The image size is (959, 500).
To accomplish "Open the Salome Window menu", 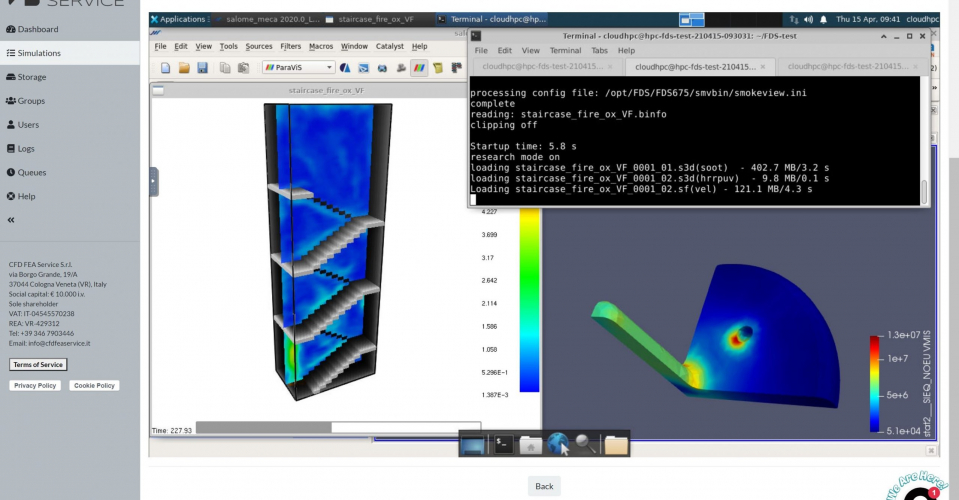I will tap(354, 46).
